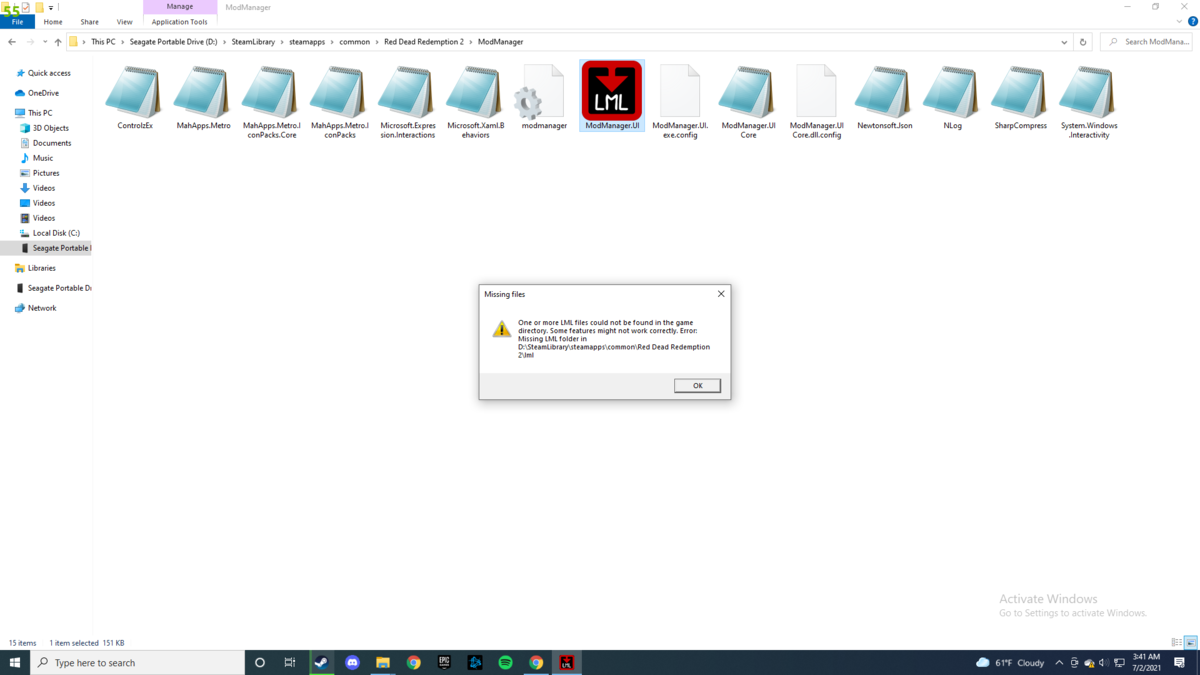Select Local Disk (C:) in navigation pane
The height and width of the screenshot is (675, 1200).
56,233
